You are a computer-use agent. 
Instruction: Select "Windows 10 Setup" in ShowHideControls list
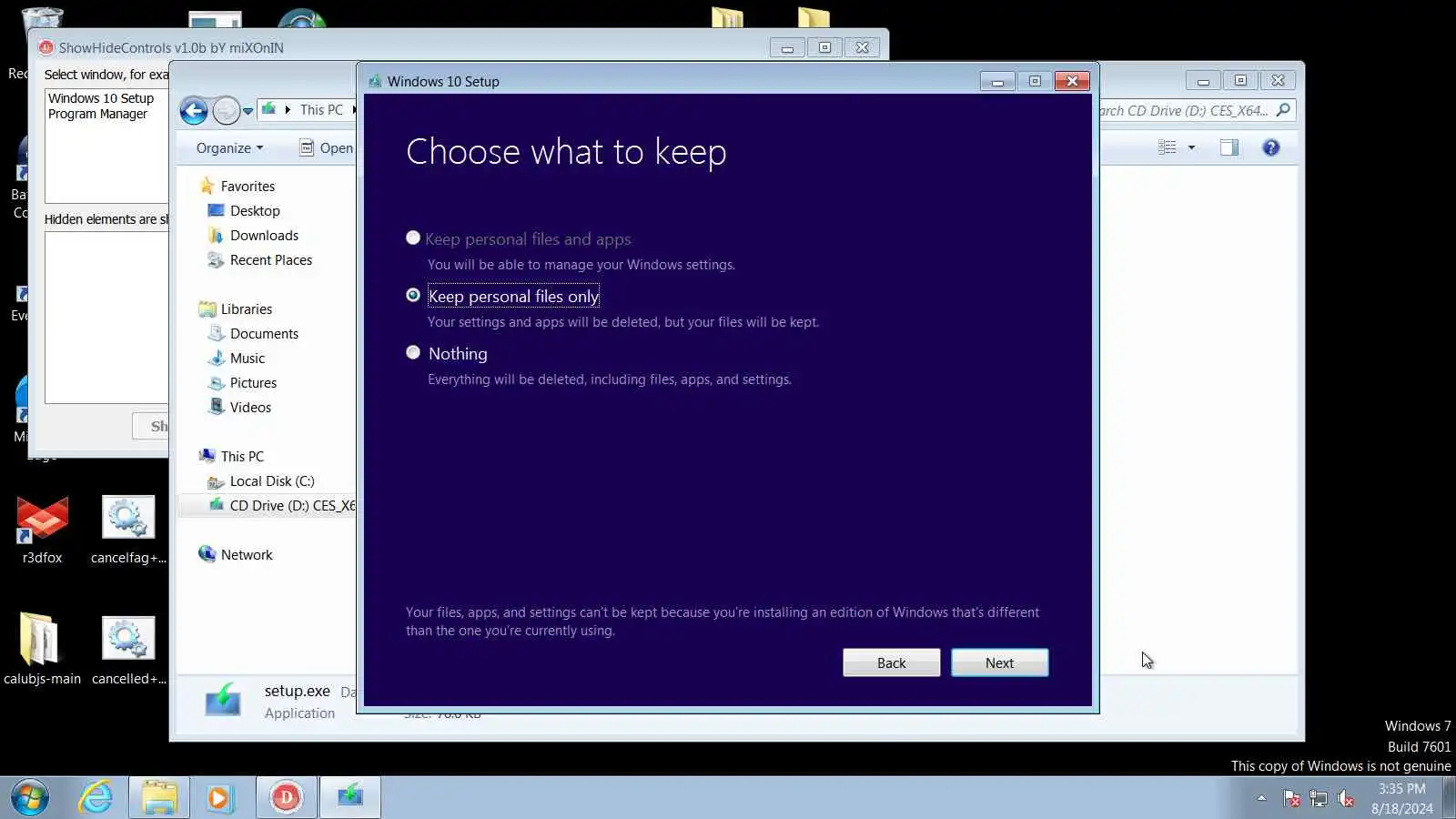[101, 98]
